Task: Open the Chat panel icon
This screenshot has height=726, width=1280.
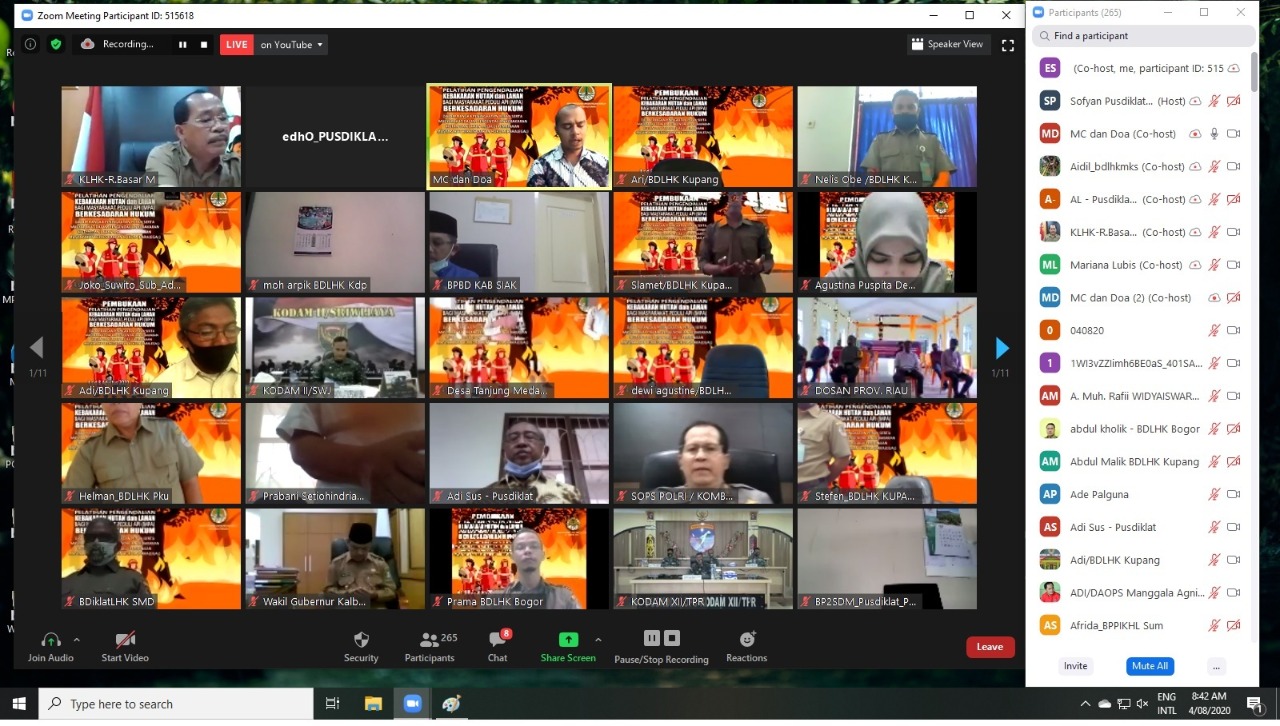Action: point(497,640)
